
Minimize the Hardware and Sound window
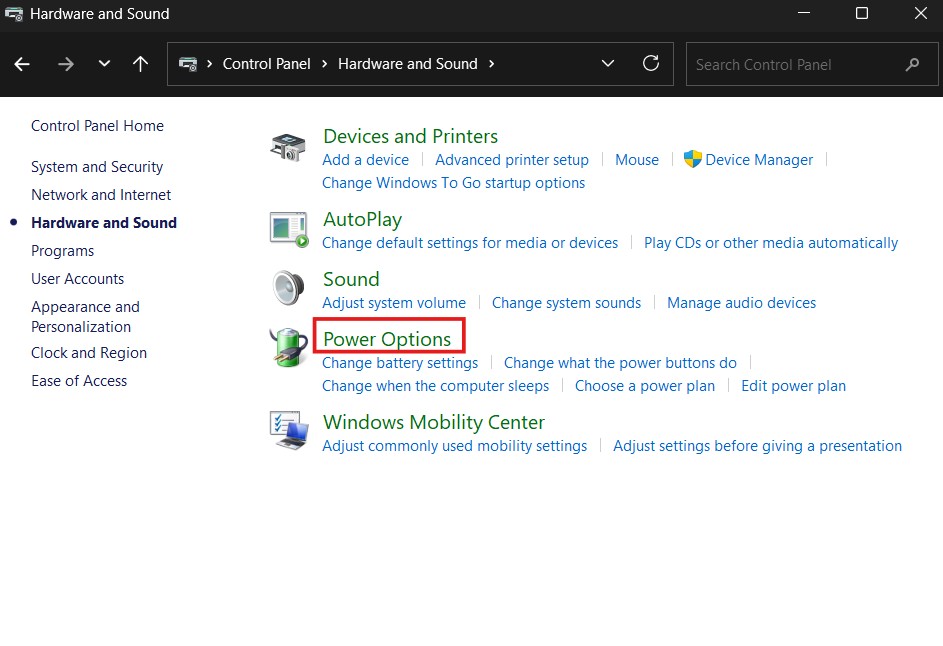pos(804,13)
